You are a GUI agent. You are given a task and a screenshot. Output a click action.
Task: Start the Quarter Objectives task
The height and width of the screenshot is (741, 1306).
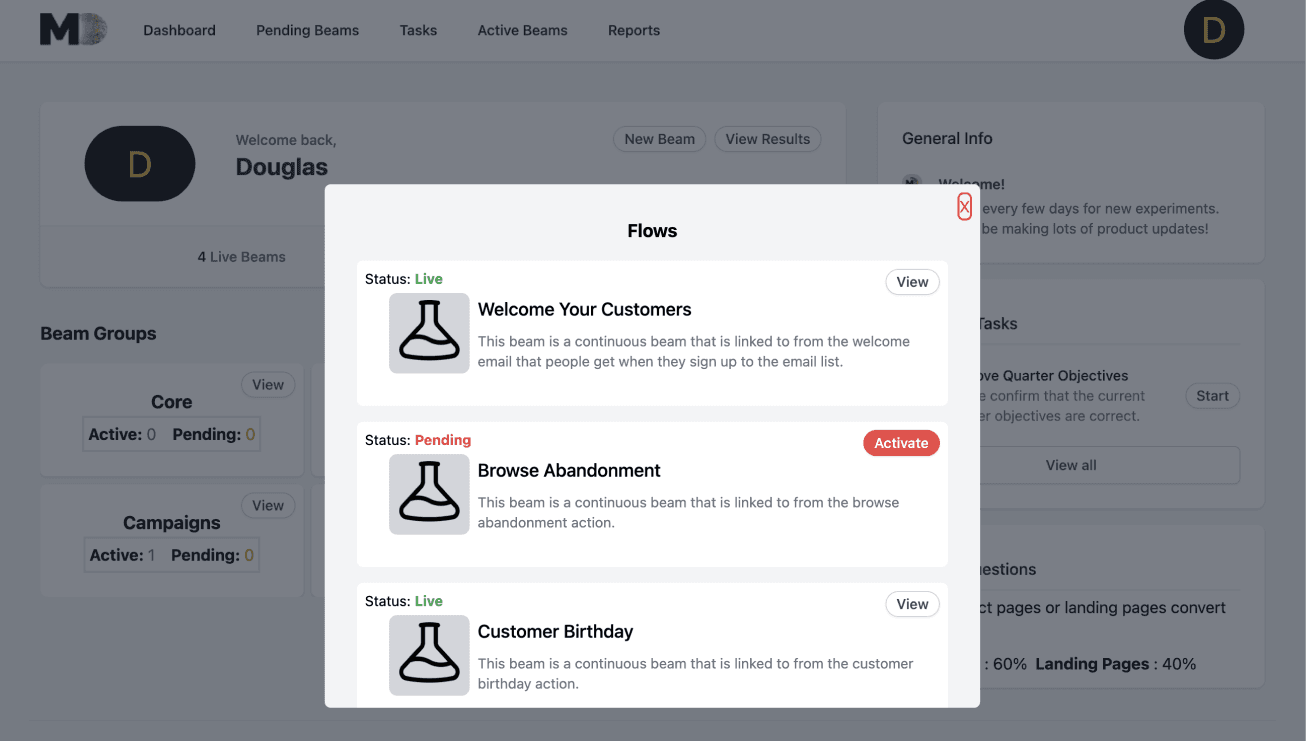tap(1212, 396)
